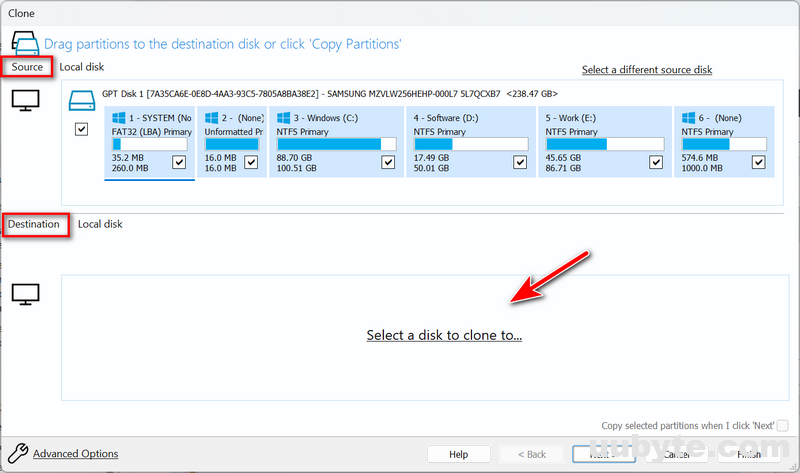Screen dimensions: 800x473
Task: Uncheck partition 2 Unformatted checkbox
Action: click(251, 162)
